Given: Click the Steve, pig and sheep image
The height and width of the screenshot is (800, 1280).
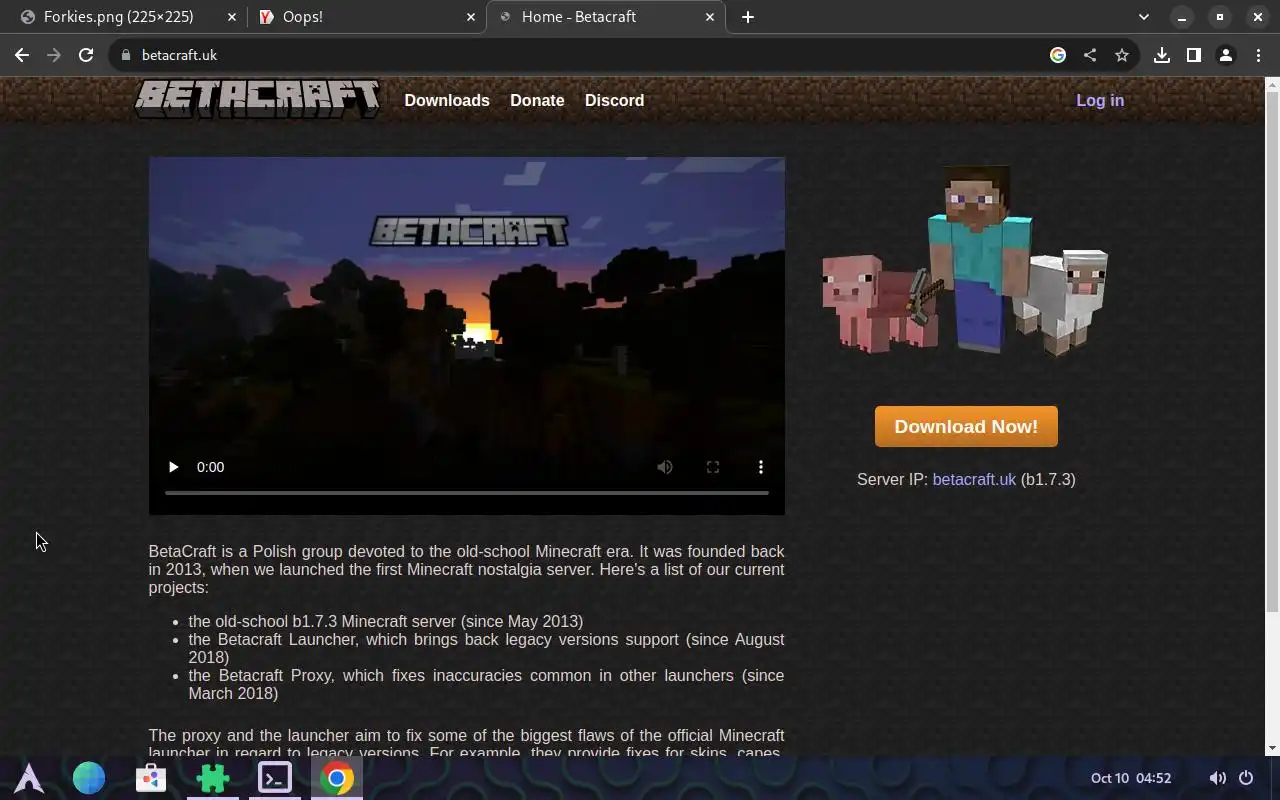Looking at the screenshot, I should (x=965, y=260).
